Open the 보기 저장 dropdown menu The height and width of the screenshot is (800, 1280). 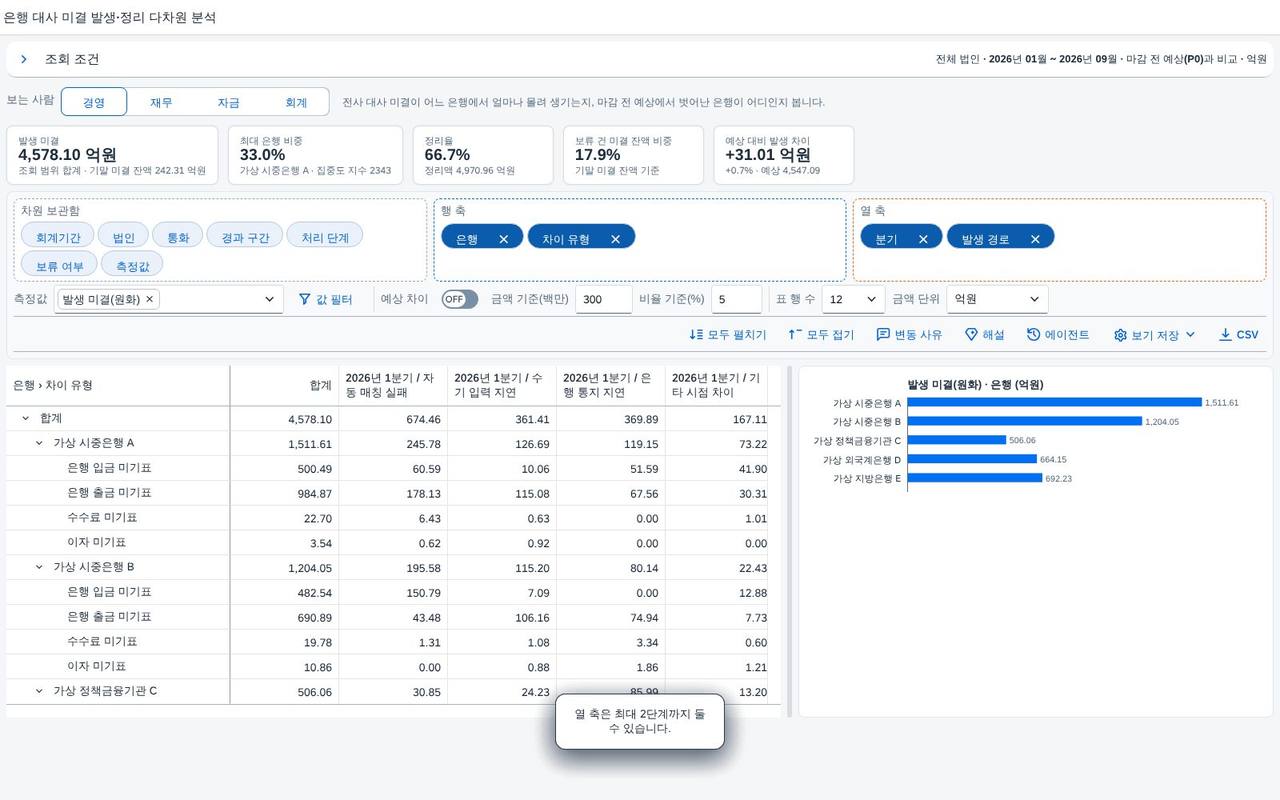click(x=1155, y=335)
